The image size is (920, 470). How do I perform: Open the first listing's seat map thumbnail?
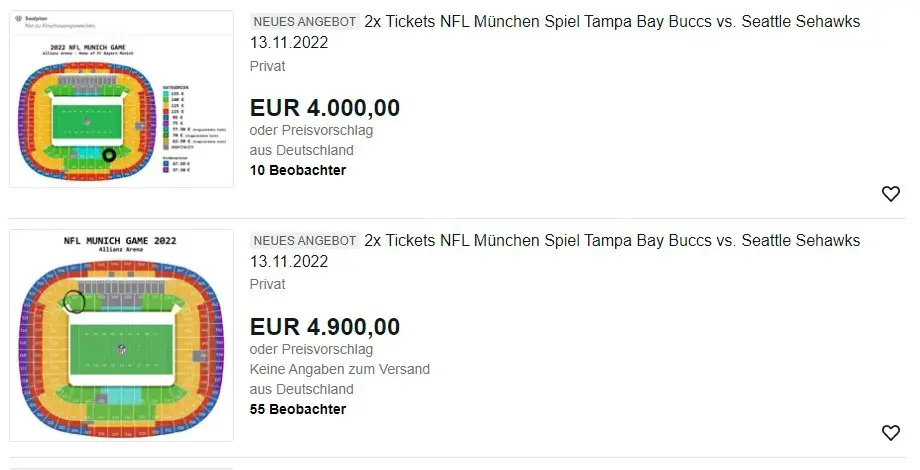coord(121,99)
